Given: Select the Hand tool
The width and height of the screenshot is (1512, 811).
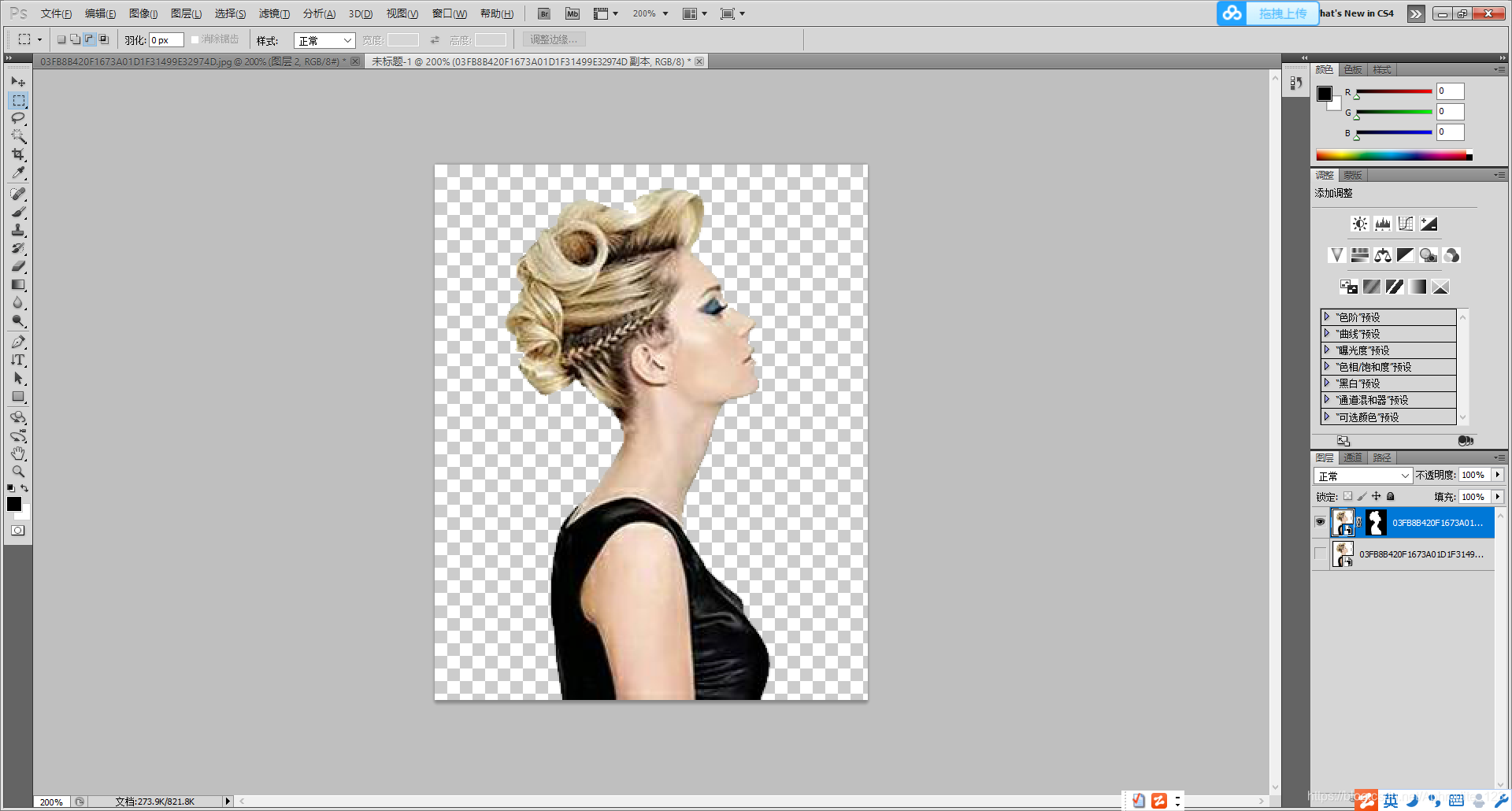Looking at the screenshot, I should point(18,454).
